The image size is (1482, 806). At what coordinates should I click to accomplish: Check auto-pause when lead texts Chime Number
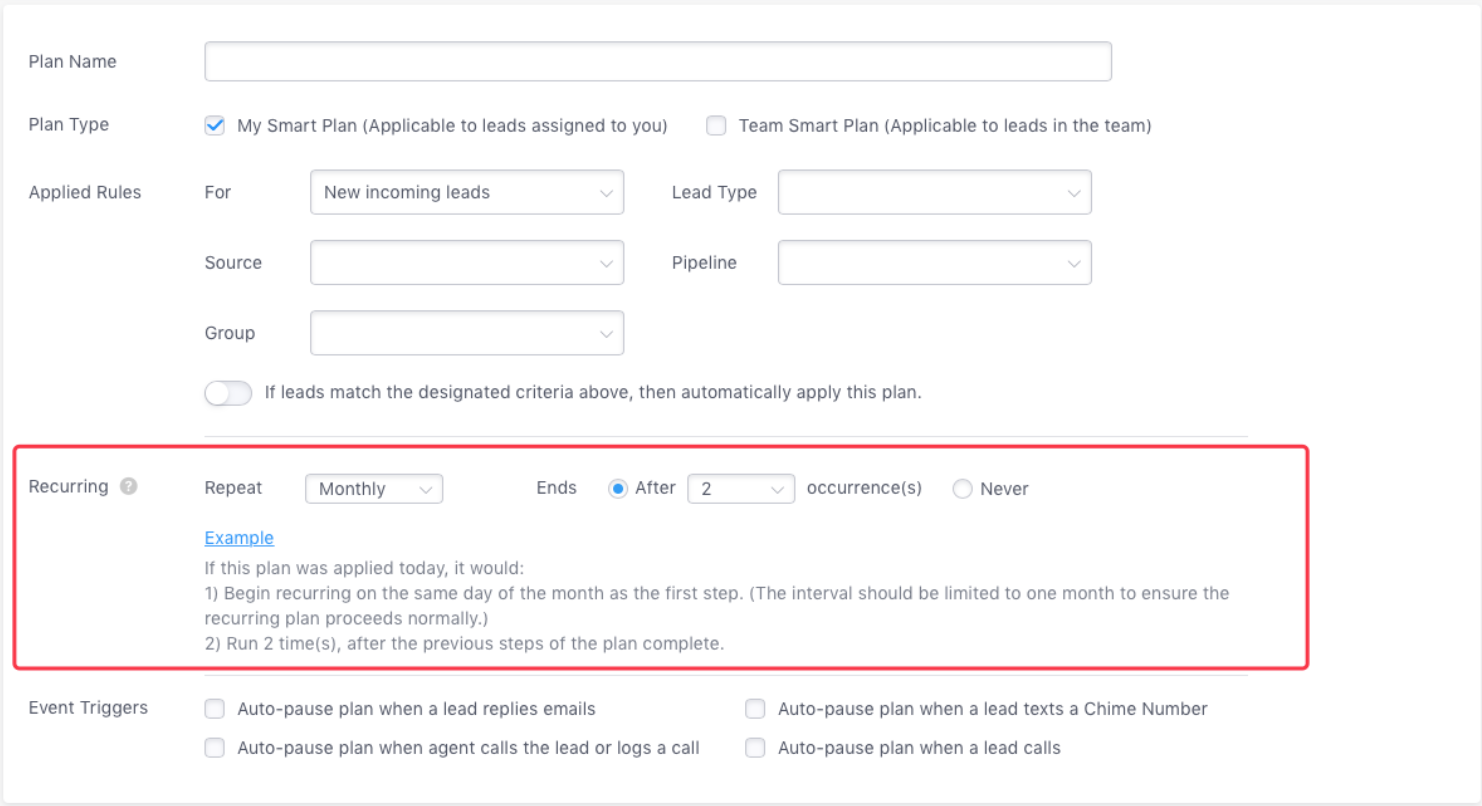pos(755,709)
